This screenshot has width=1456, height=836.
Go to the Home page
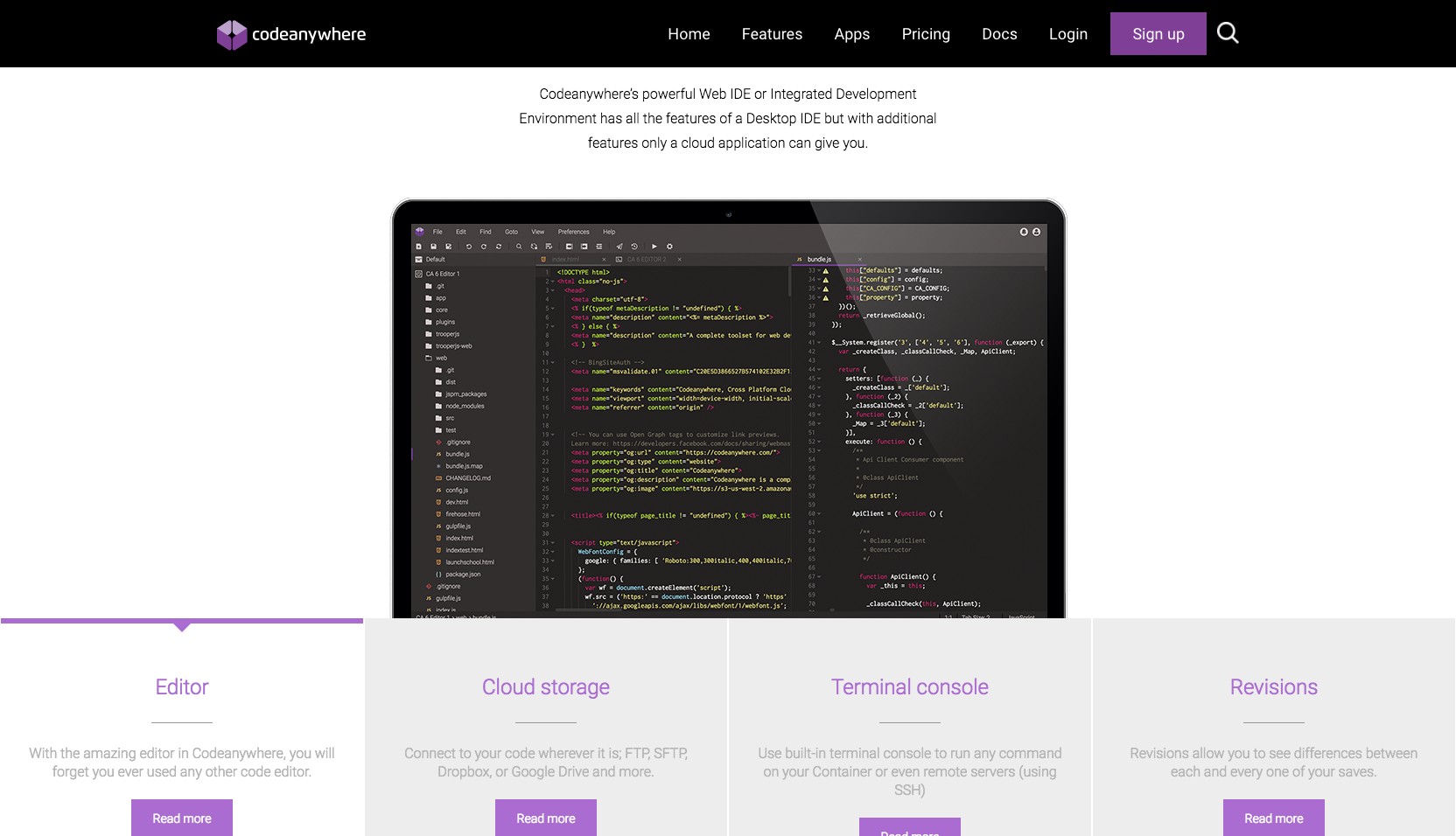(689, 34)
